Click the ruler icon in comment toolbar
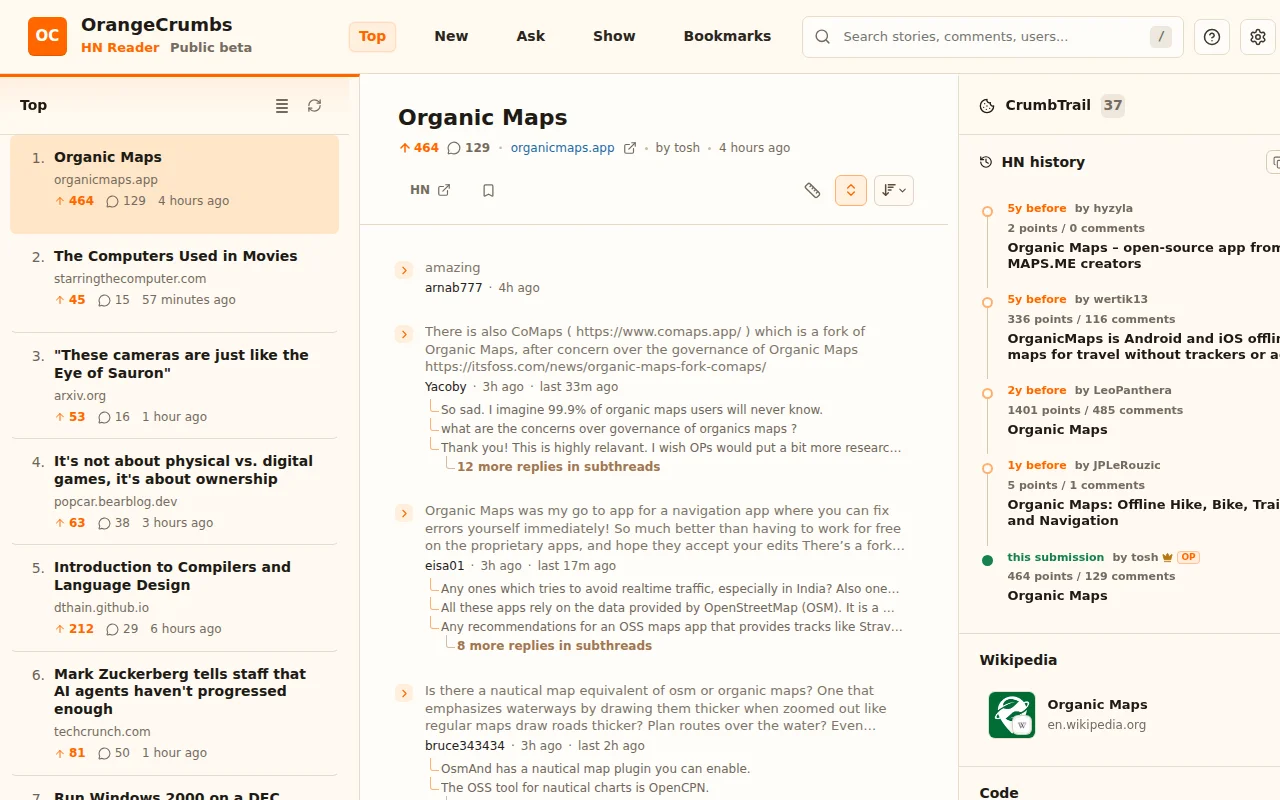 click(x=812, y=190)
